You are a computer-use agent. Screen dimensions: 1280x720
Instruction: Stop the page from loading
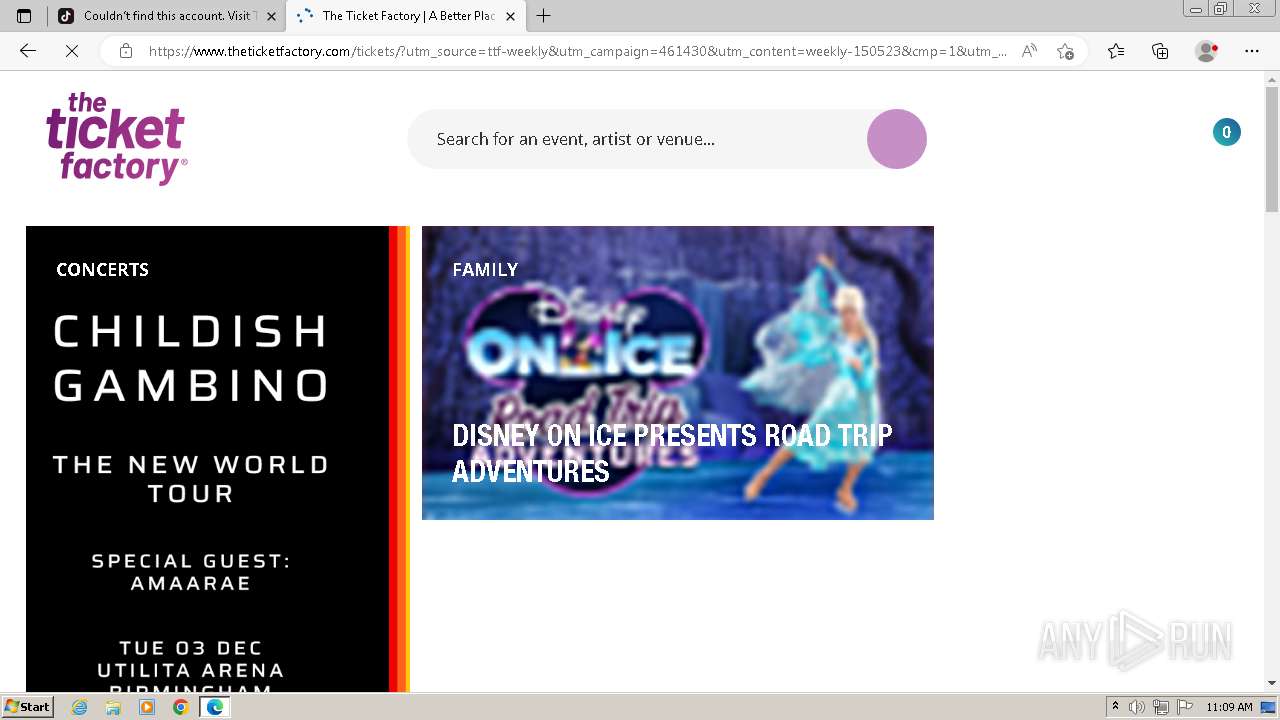[x=72, y=51]
